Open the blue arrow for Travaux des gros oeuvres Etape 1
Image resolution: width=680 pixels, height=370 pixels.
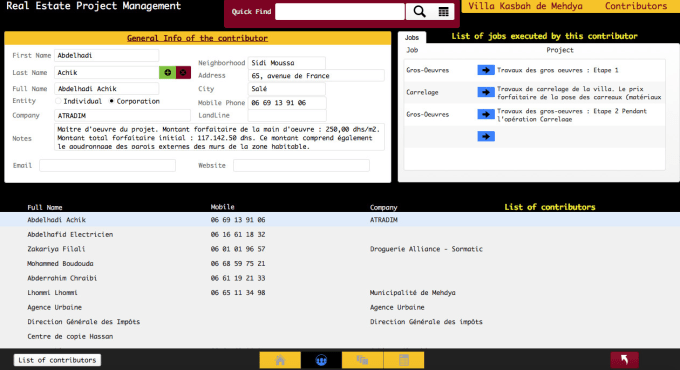[x=486, y=70]
